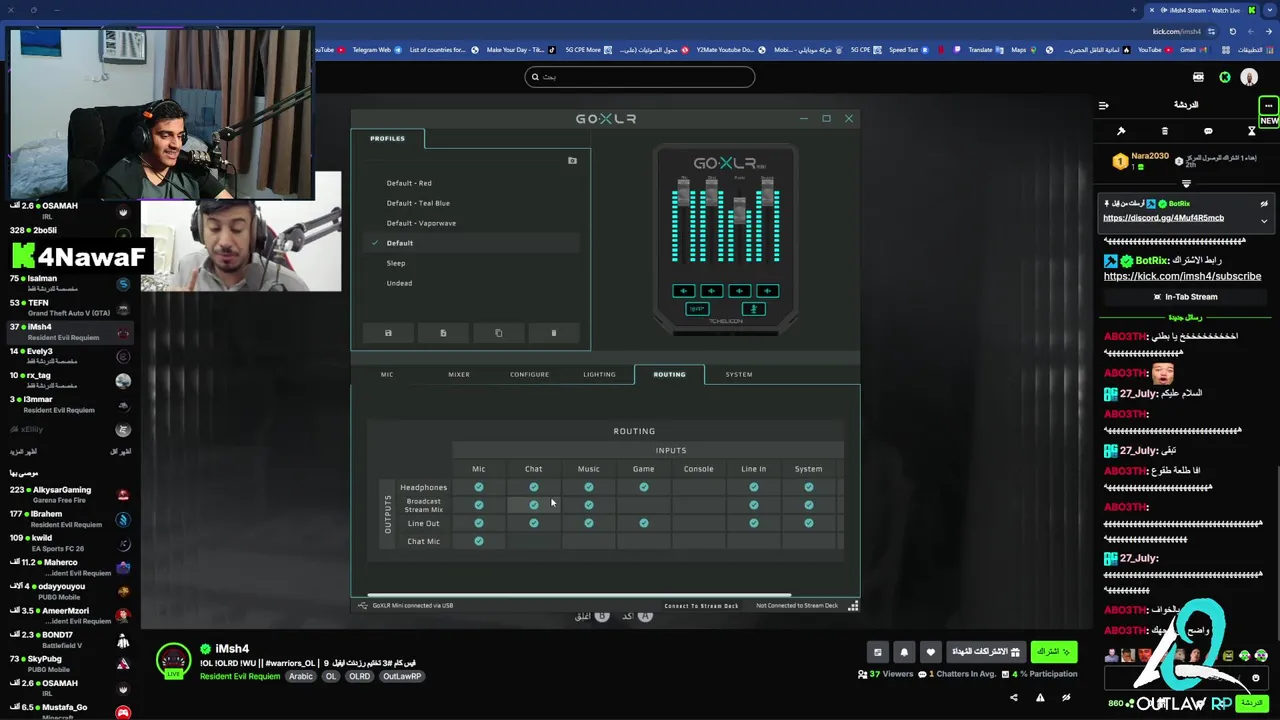Toggle Game to Line Out routing
Viewport: 1280px width, 720px height.
pos(644,523)
